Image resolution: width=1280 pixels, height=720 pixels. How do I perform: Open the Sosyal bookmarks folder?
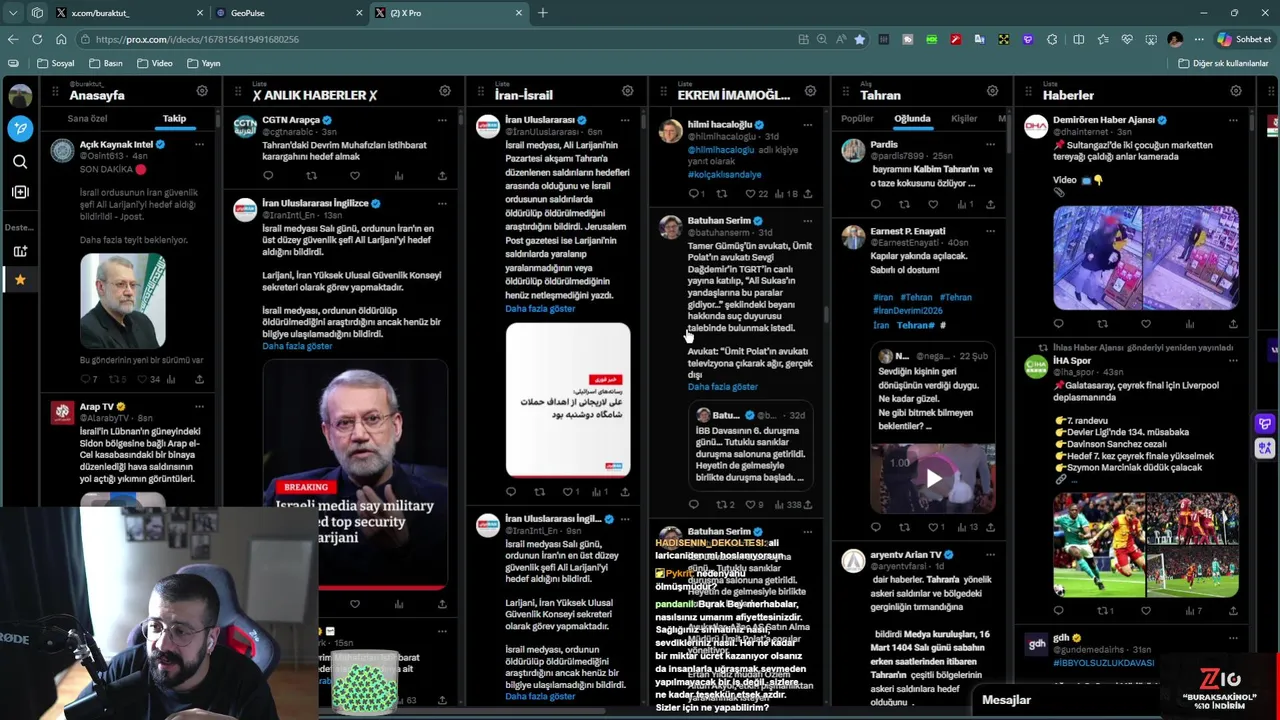[56, 63]
